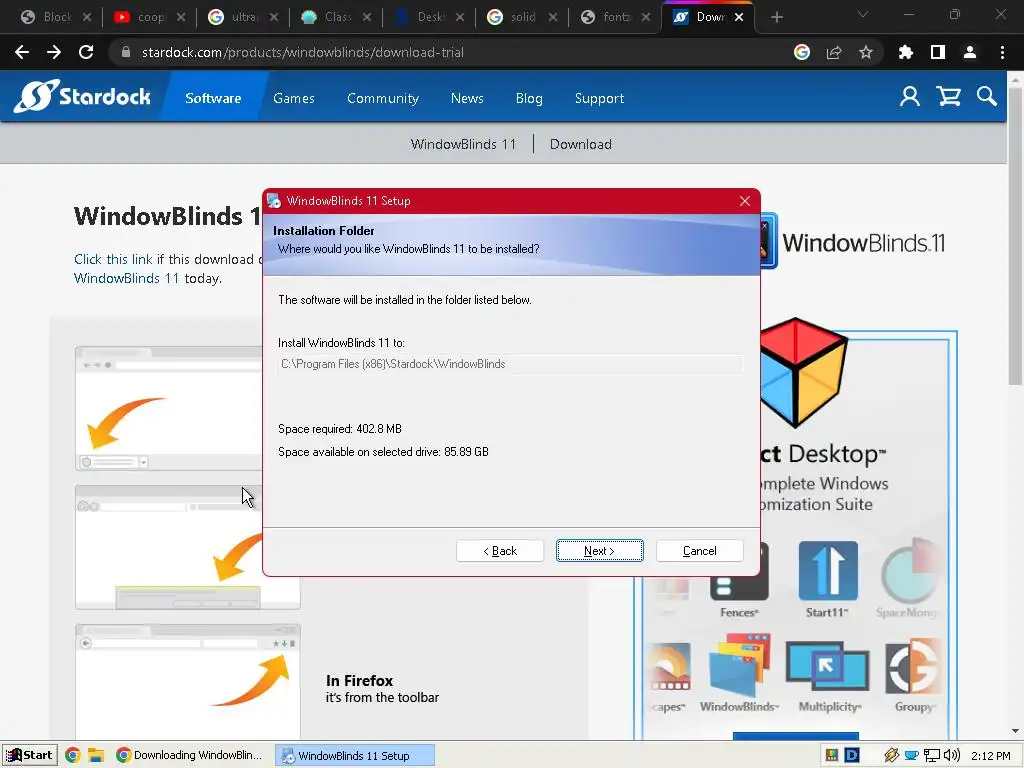Open the Support menu item

coord(600,98)
